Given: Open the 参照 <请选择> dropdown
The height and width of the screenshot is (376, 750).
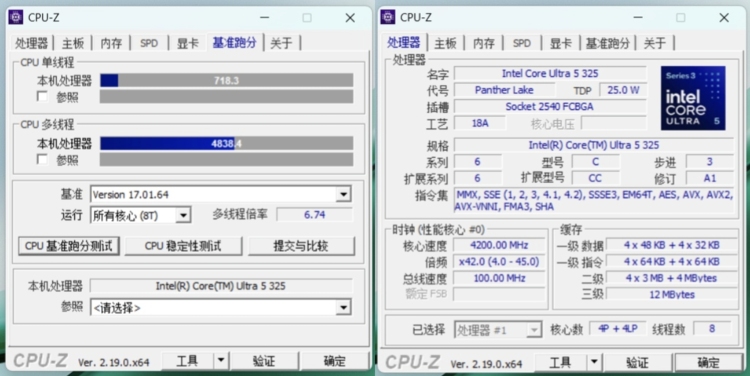Looking at the screenshot, I should click(x=343, y=308).
